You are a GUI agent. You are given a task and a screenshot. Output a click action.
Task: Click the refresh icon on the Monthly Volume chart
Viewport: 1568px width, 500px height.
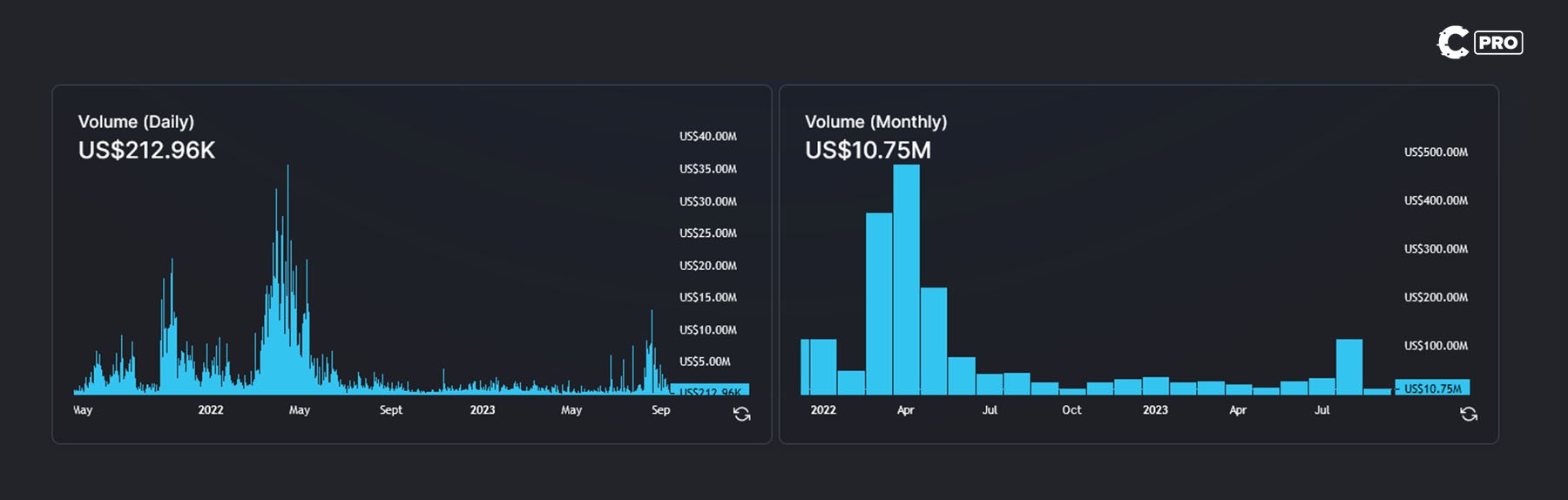pos(1468,415)
